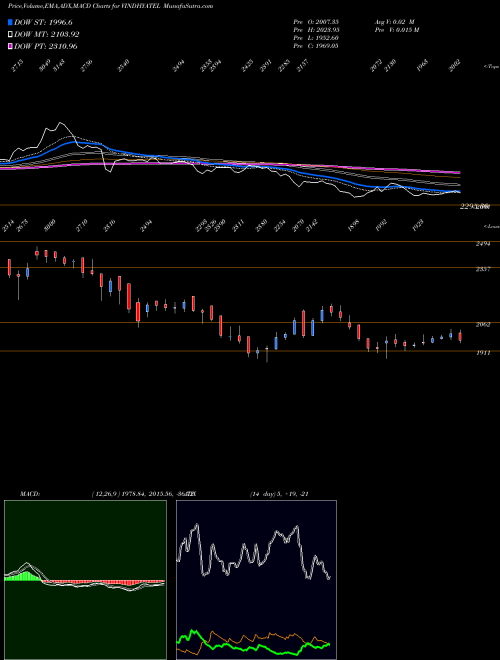Viewport: 500px width, 660px height.
Task: Click the 1911 price level label
Action: pyautogui.click(x=483, y=353)
